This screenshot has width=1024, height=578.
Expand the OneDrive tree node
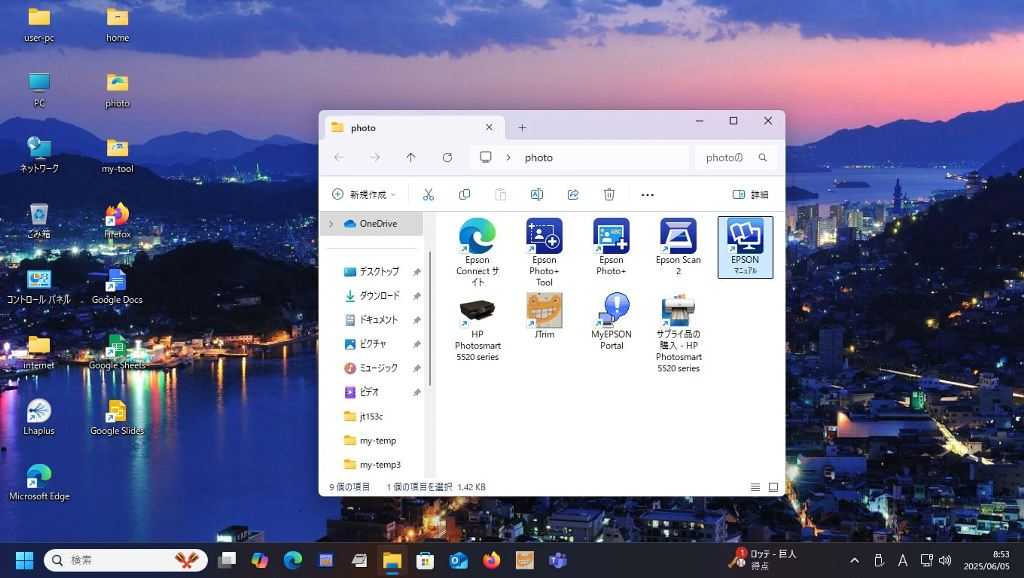pos(331,223)
